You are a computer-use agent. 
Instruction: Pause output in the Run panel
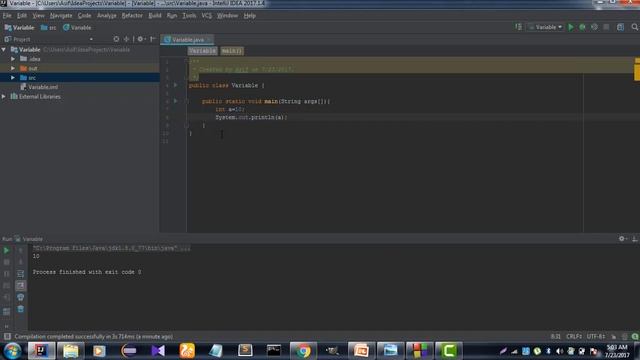pos(7,274)
